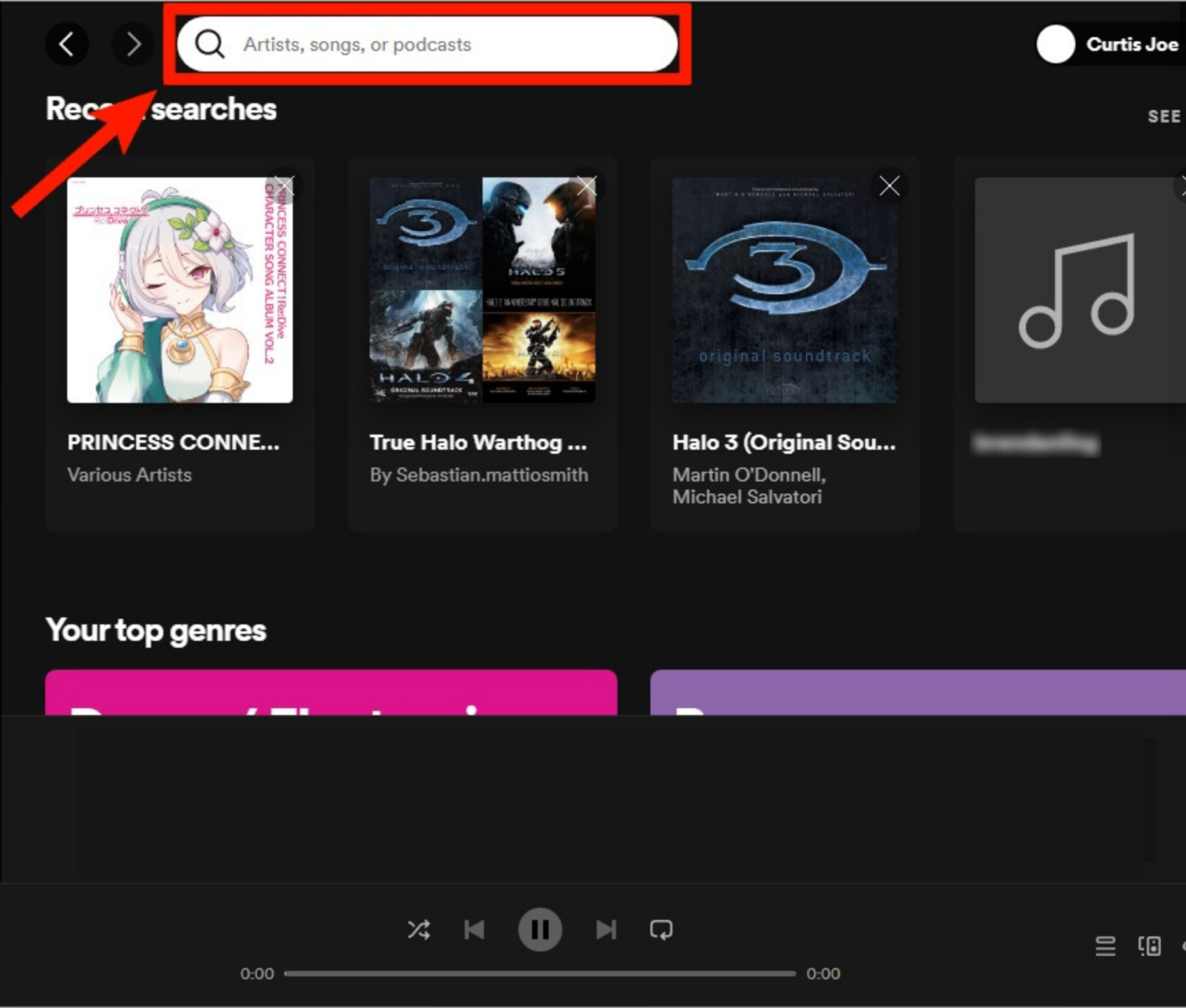Open the Various Artists link
Viewport: 1186px width, 1008px height.
(x=130, y=475)
